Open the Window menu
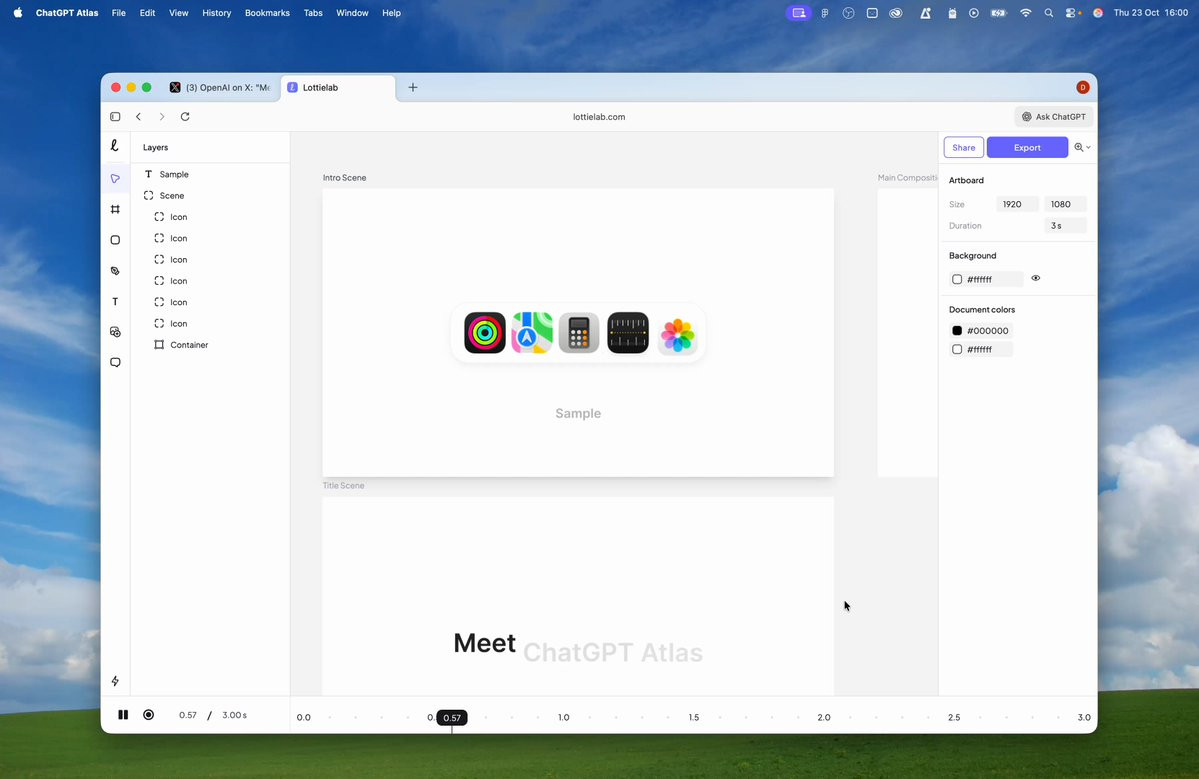 click(352, 13)
